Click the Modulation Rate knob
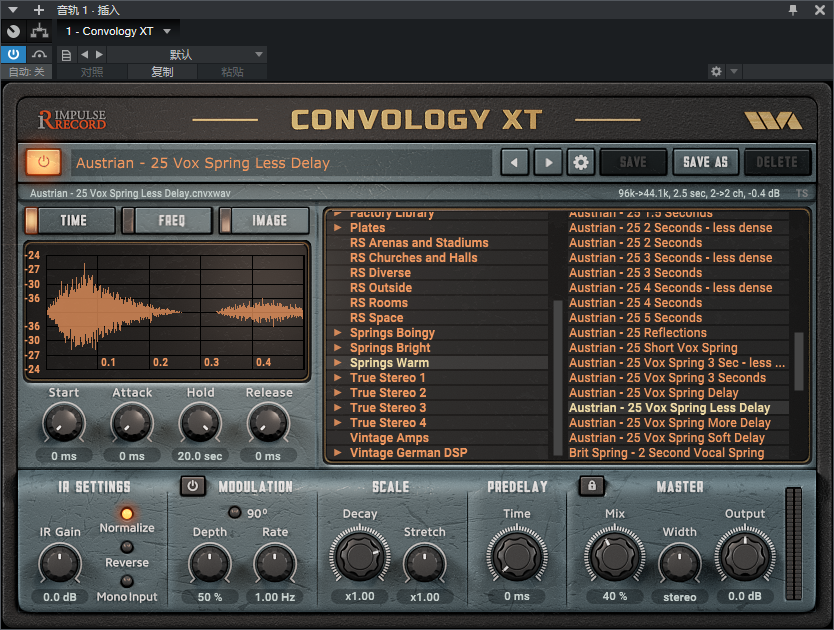 pos(274,564)
